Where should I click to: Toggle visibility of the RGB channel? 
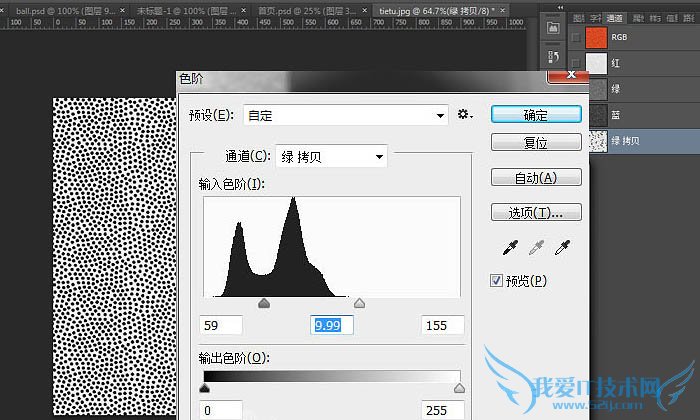coord(574,37)
